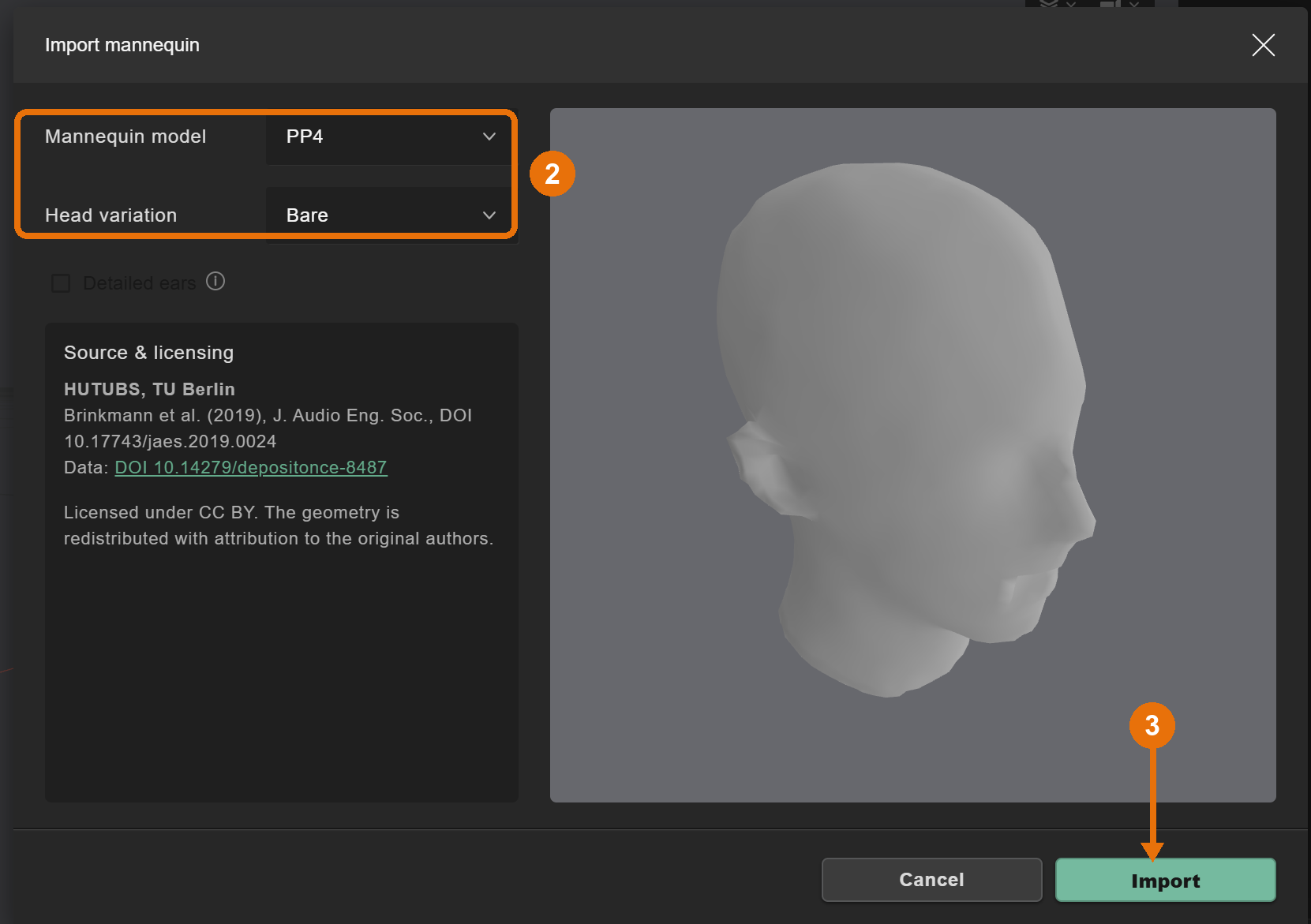Click the 'Brinkmann et al. (2019)' citation text
1311x924 pixels.
click(x=268, y=428)
